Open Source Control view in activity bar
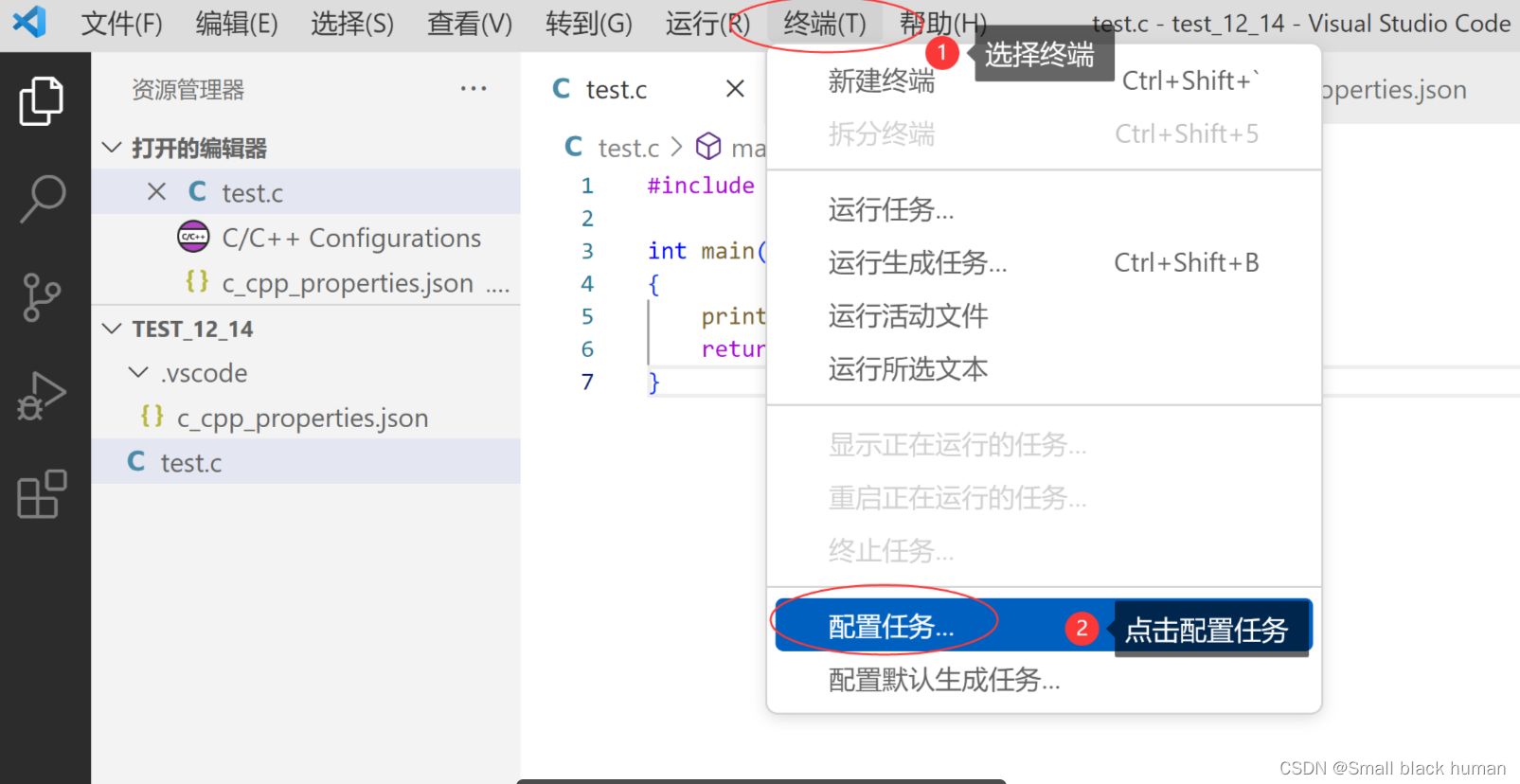 click(42, 297)
